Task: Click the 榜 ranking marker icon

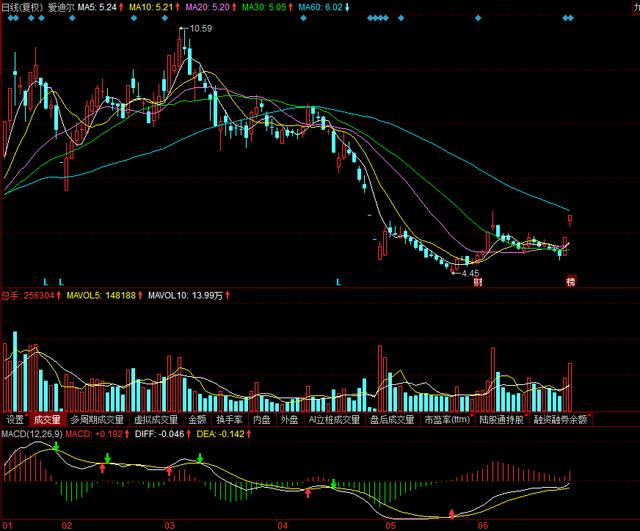Action: (x=571, y=282)
